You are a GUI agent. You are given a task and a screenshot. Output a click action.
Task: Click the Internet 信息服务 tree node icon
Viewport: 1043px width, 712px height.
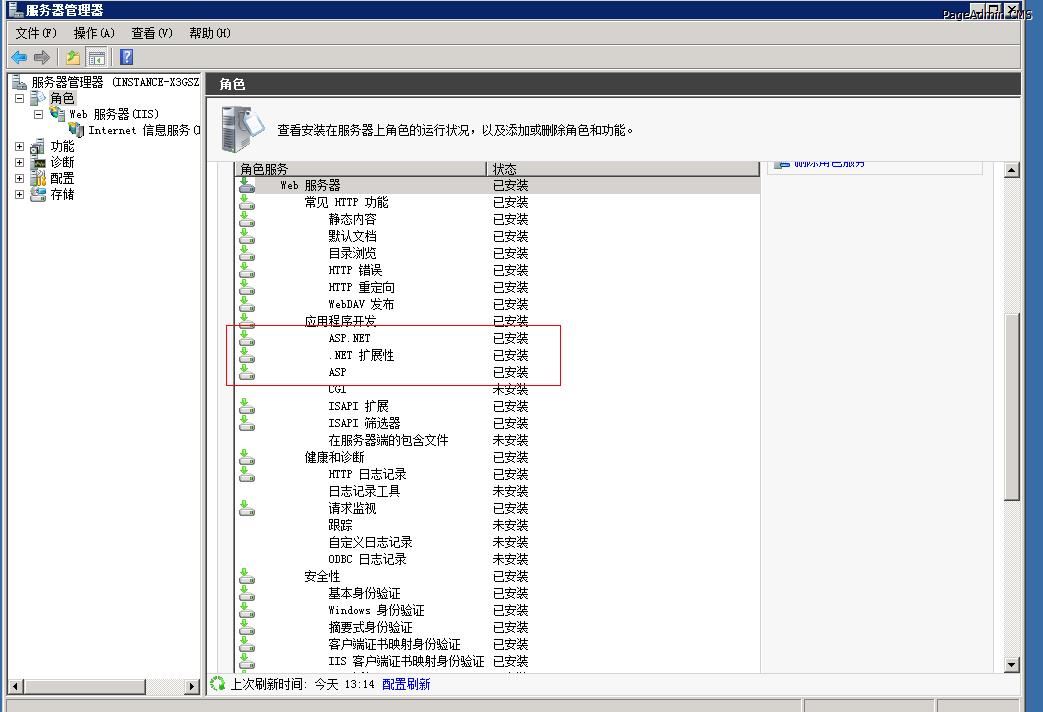point(76,130)
